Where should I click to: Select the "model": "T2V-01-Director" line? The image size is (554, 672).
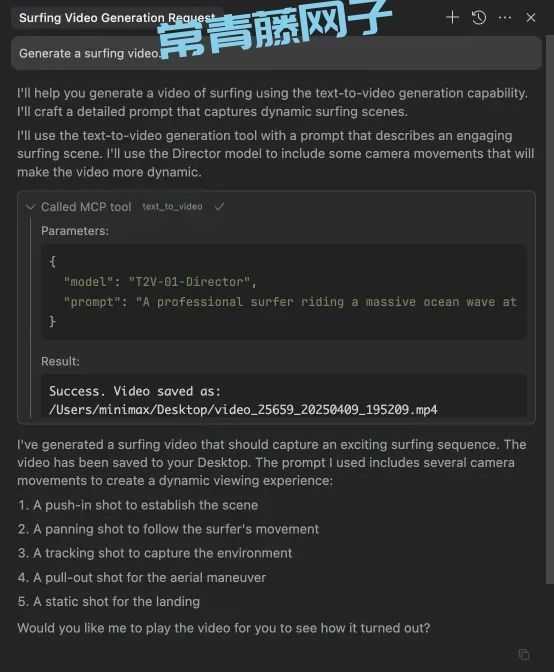160,282
